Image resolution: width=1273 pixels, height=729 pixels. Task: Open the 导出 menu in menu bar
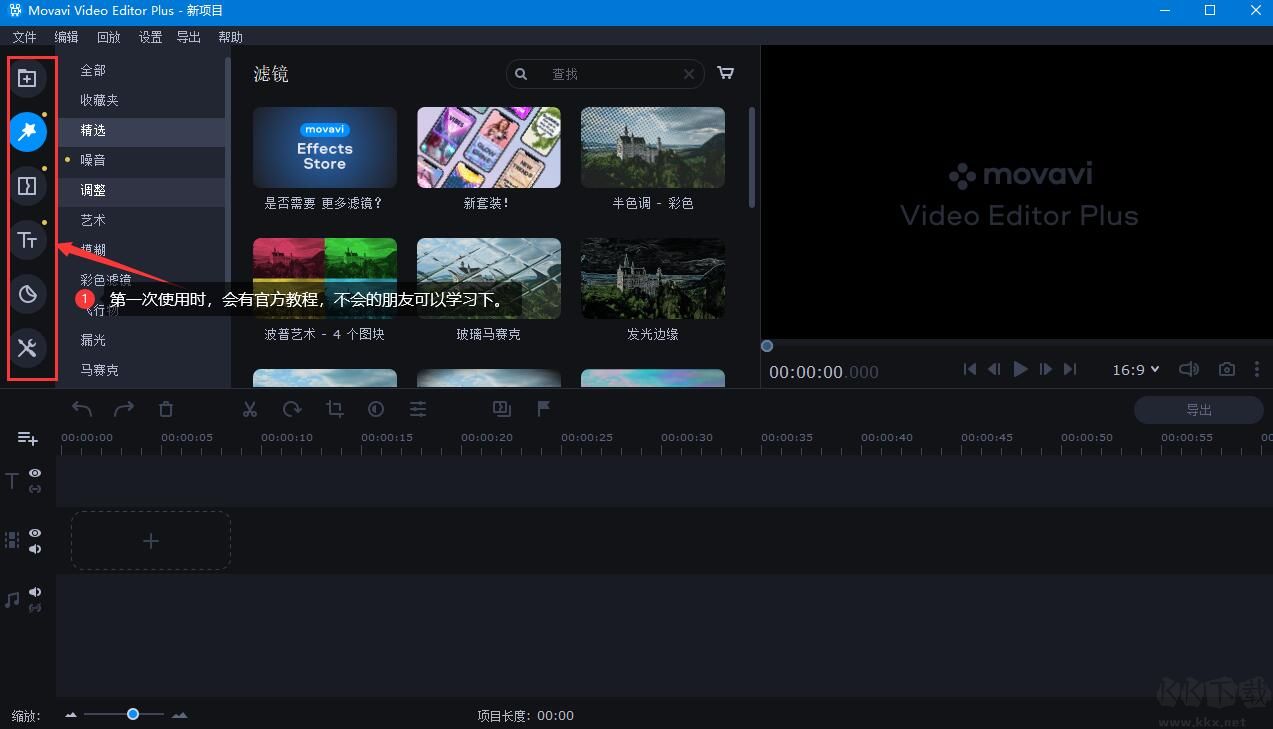[x=188, y=37]
